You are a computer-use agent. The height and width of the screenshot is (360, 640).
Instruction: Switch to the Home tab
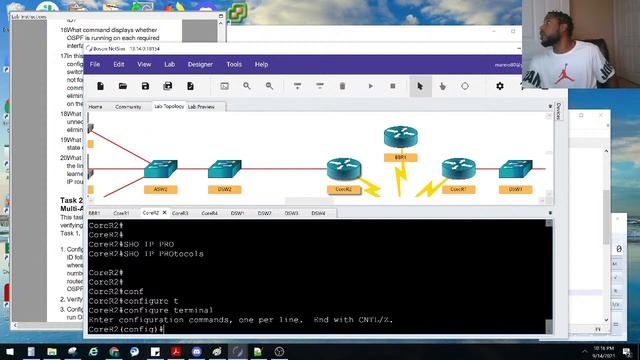tap(96, 107)
